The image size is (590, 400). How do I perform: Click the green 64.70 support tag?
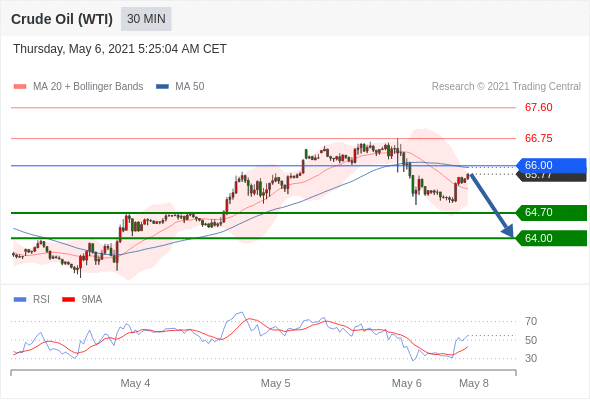coord(550,213)
